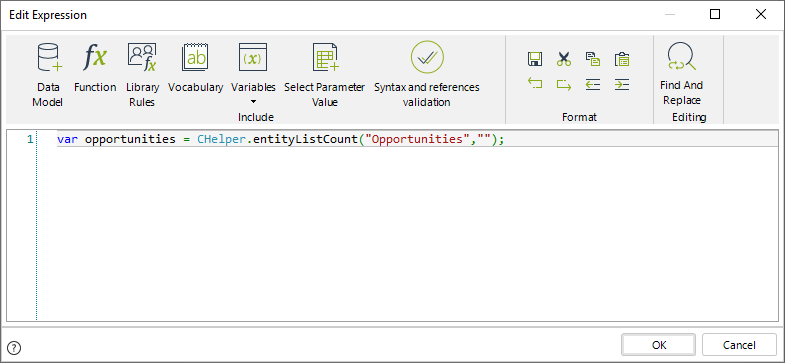Undo with the left-pointing arrow icon
The width and height of the screenshot is (785, 363).
(535, 84)
